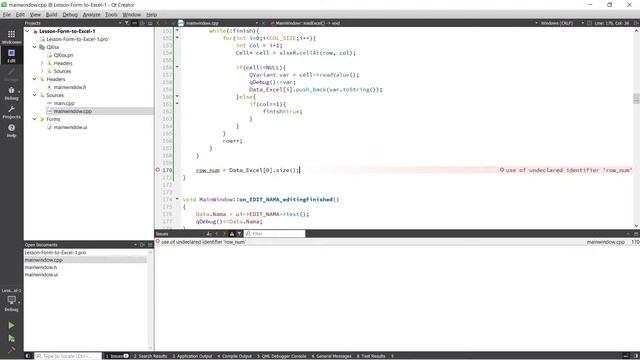Toggle the left sidebar visibility
Viewport: 640px width, 360px height.
28,356
